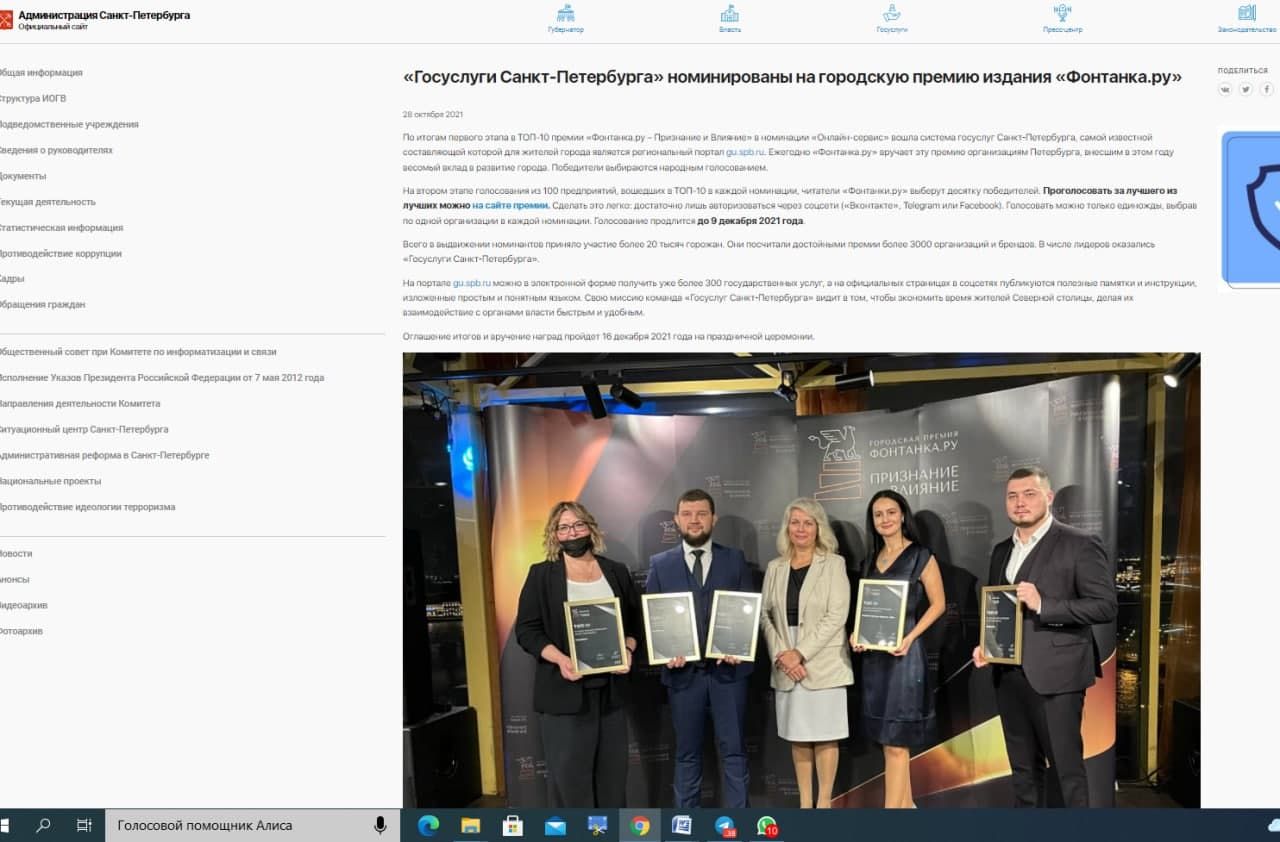Open the Пресс-центр section icon
The image size is (1280, 842).
pyautogui.click(x=1062, y=13)
